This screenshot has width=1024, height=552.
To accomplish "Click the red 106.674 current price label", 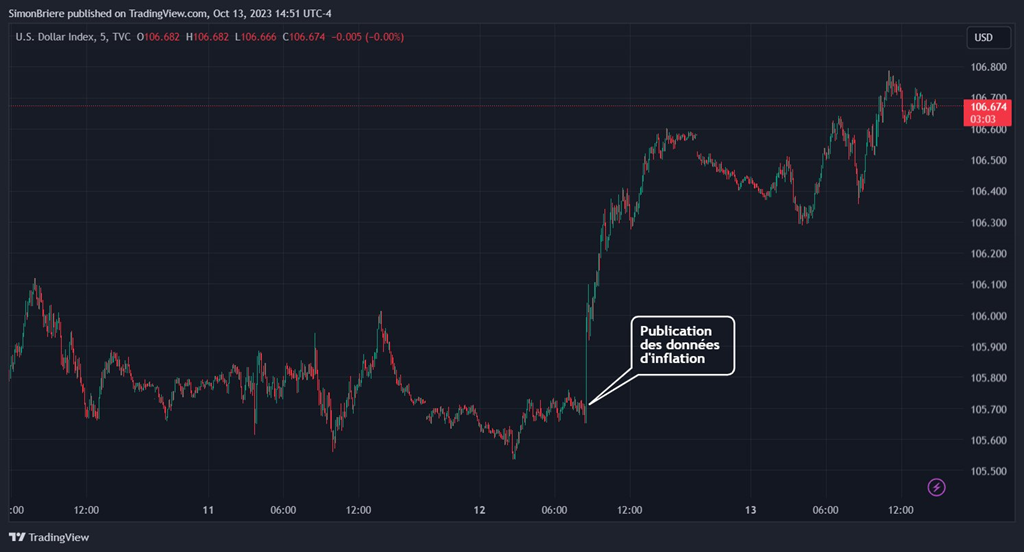I will click(989, 106).
